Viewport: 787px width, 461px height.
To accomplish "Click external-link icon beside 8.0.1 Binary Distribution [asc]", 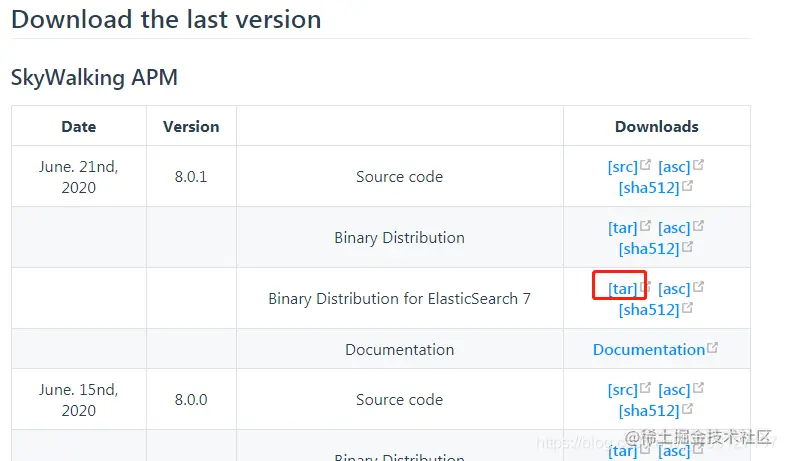I will (698, 225).
